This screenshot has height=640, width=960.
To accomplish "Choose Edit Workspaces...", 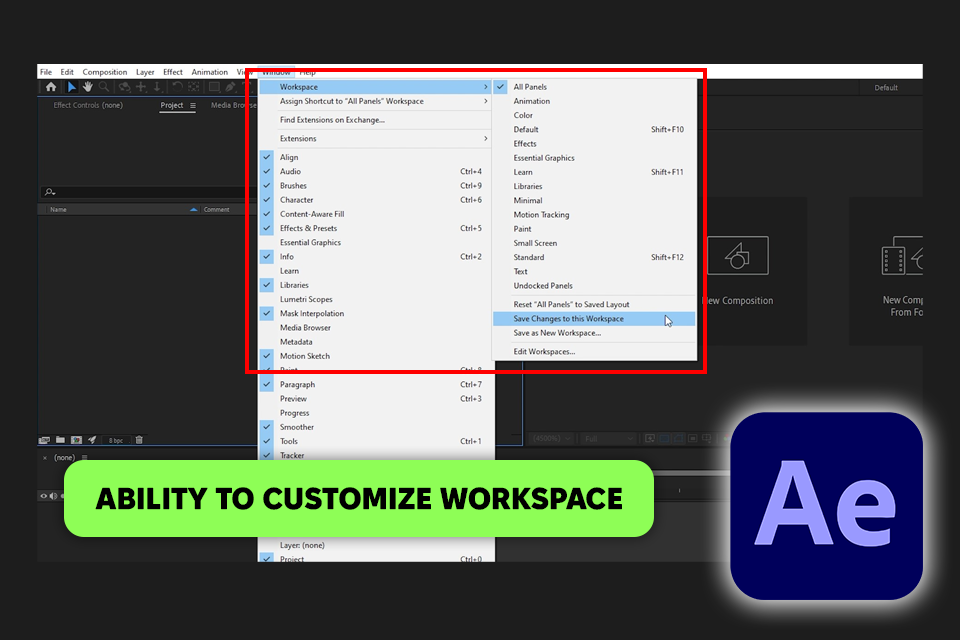I will 594,352.
